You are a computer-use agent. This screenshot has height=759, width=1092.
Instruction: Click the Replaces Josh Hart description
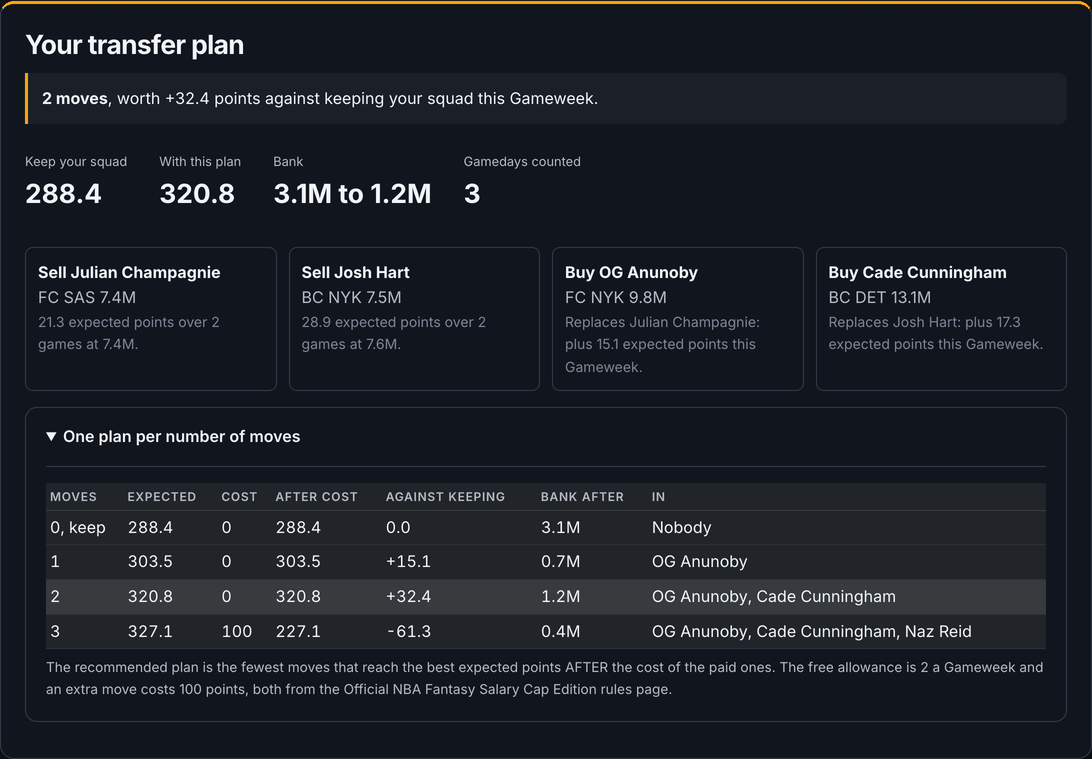coord(935,333)
